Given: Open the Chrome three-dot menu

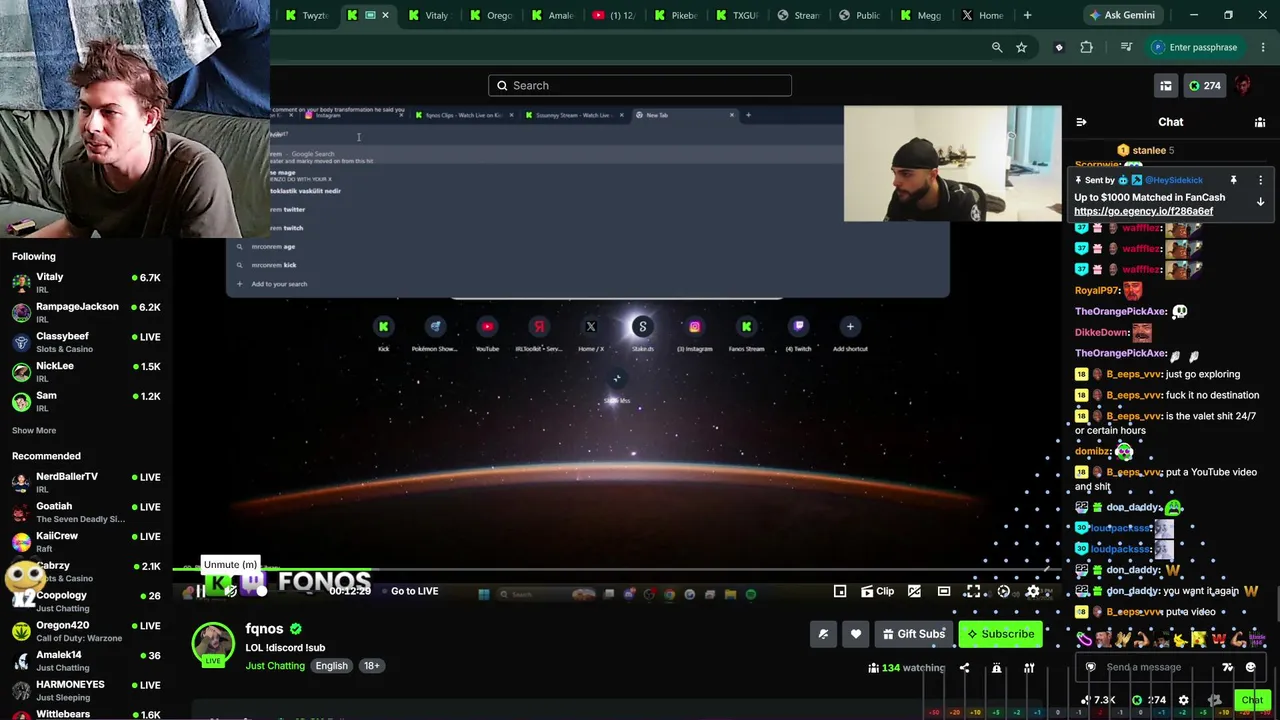Looking at the screenshot, I should pyautogui.click(x=1263, y=47).
